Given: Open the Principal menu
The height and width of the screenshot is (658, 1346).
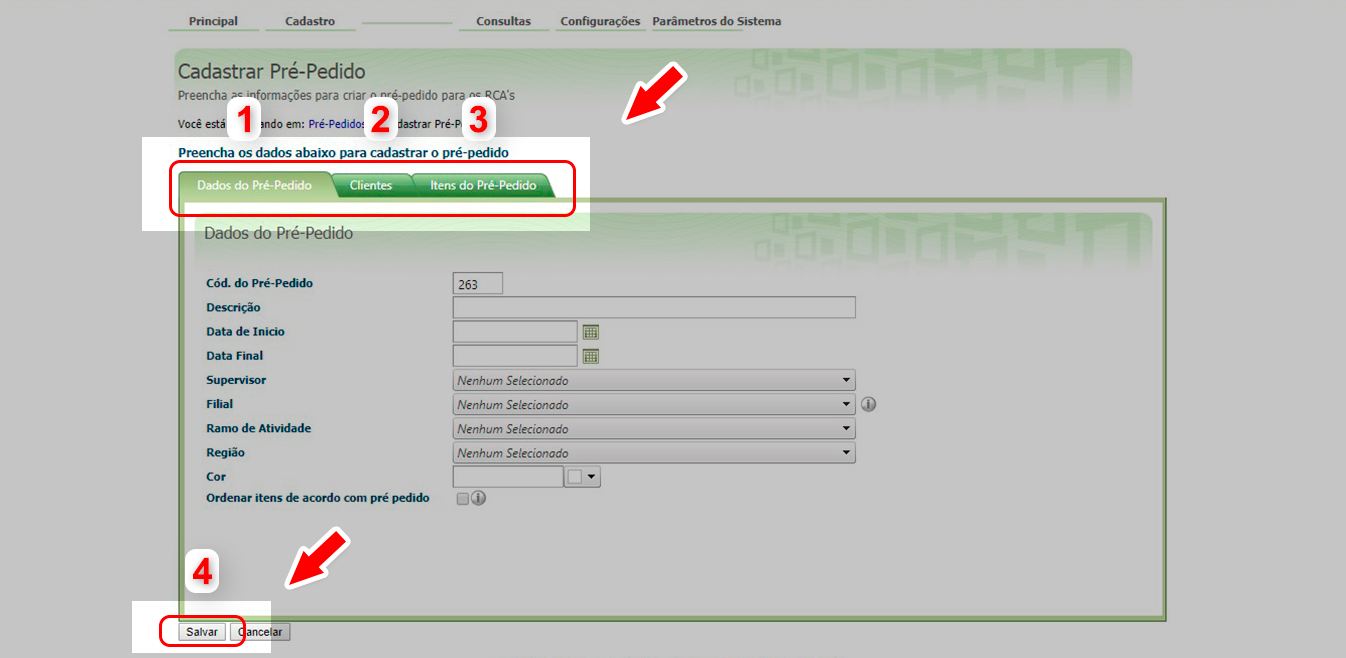Looking at the screenshot, I should click(213, 21).
